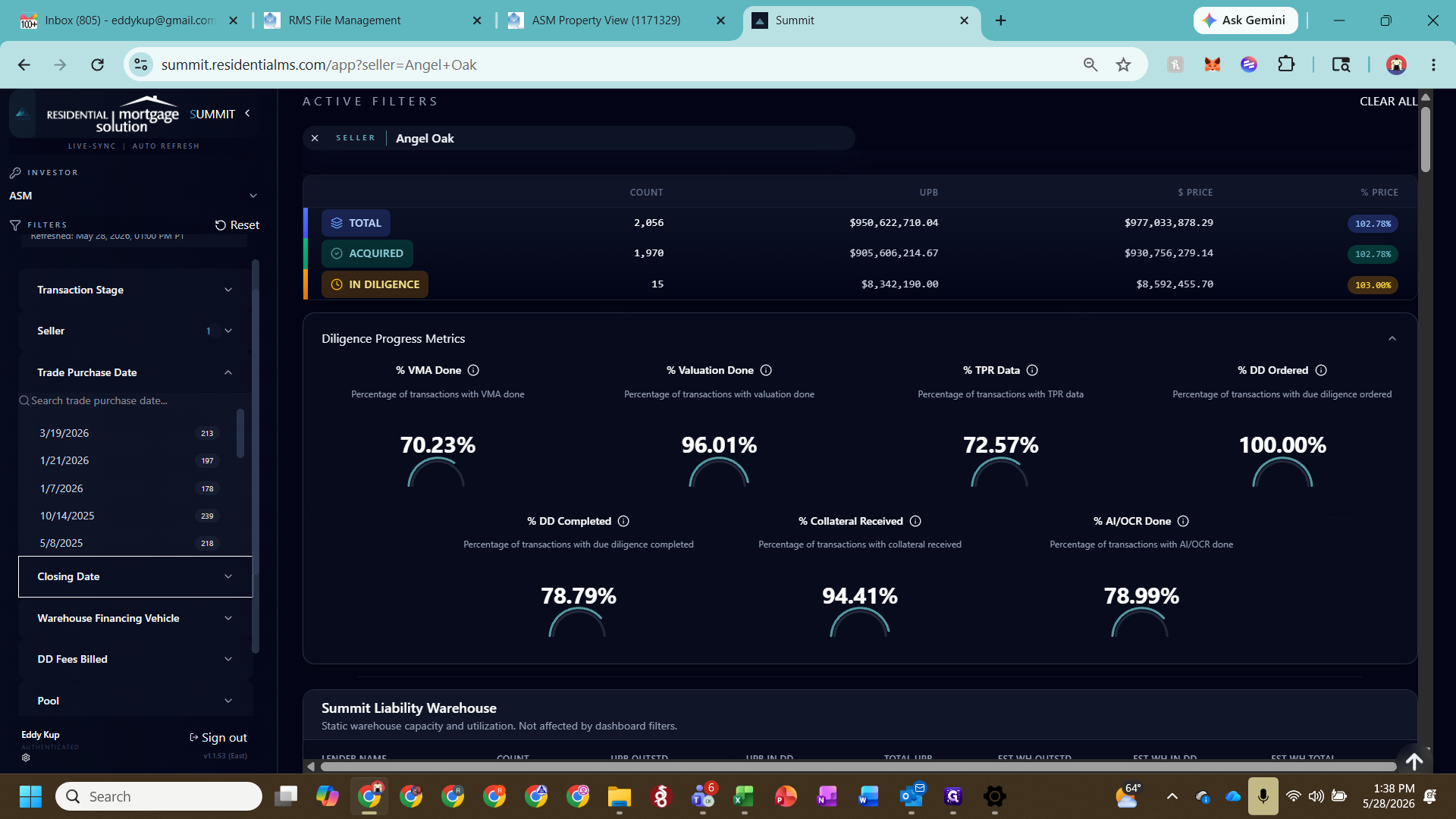Click the scroll-to-top arrow button
Viewport: 1456px width, 819px height.
(1414, 761)
